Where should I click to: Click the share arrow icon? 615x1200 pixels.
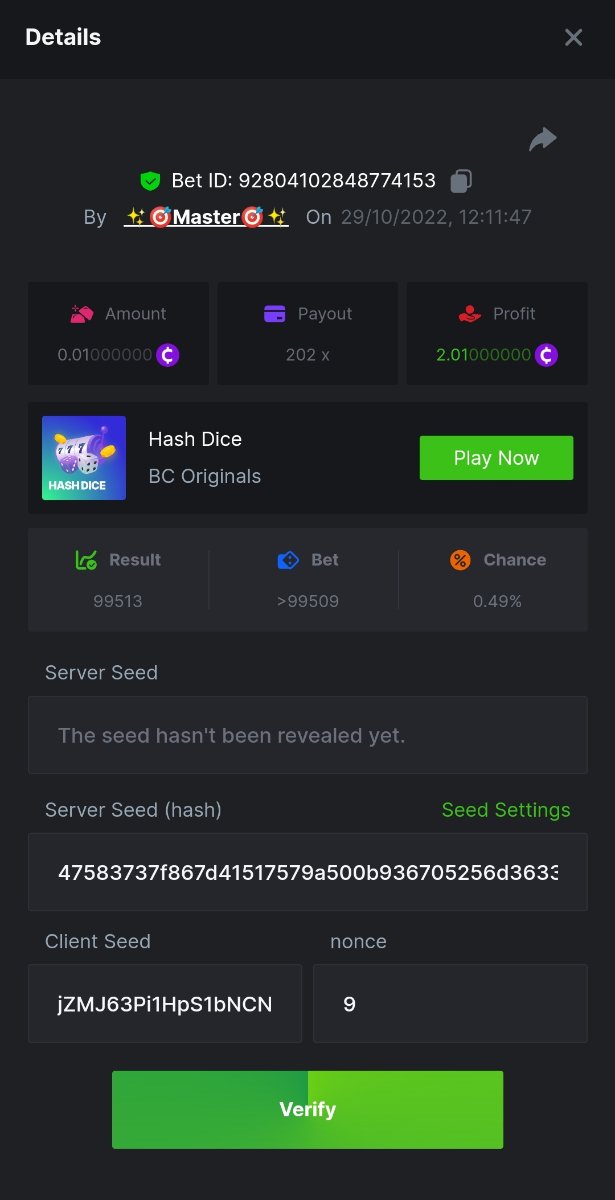click(542, 140)
